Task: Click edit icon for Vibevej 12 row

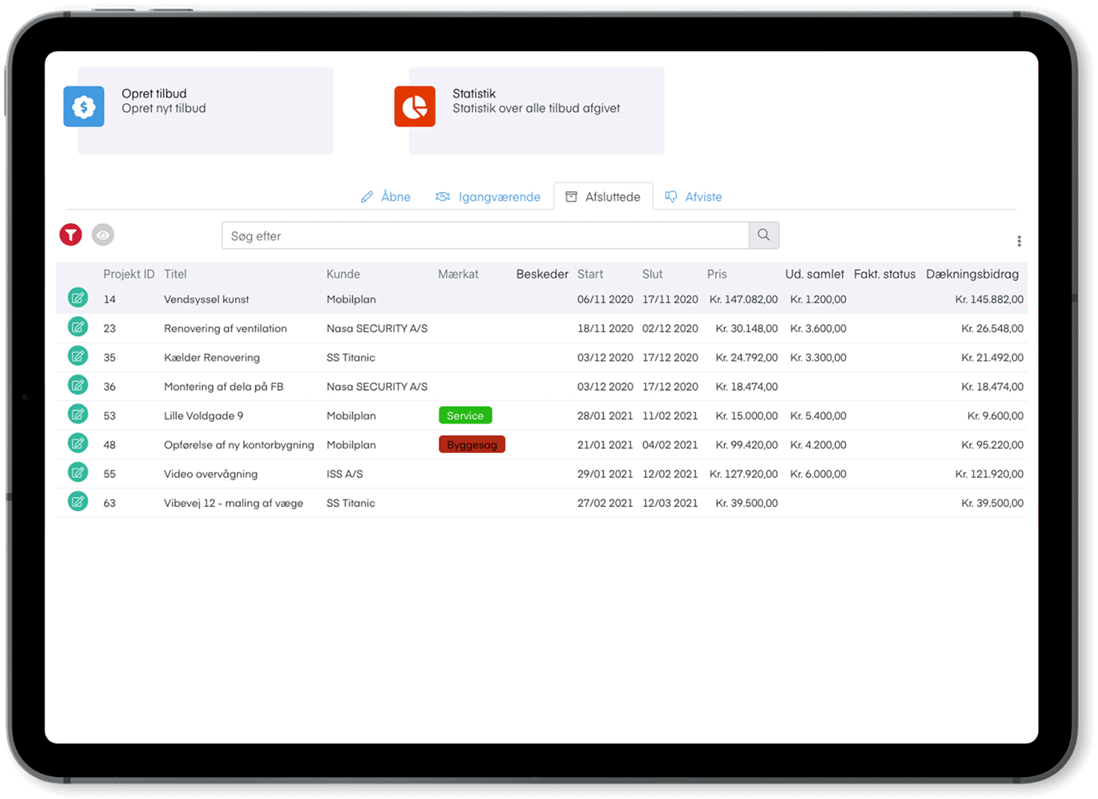Action: 78,502
